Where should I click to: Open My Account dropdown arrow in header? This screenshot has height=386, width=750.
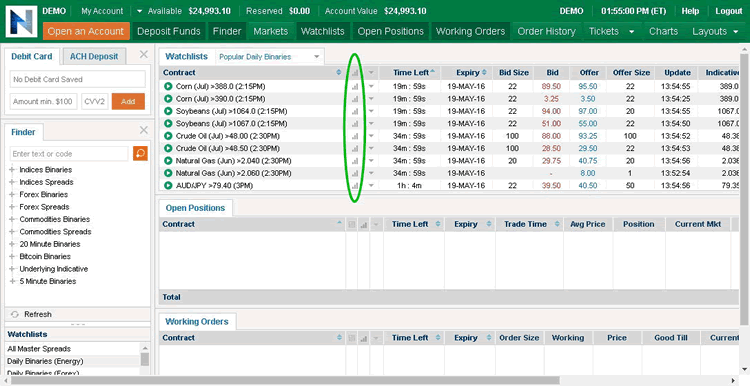click(139, 11)
